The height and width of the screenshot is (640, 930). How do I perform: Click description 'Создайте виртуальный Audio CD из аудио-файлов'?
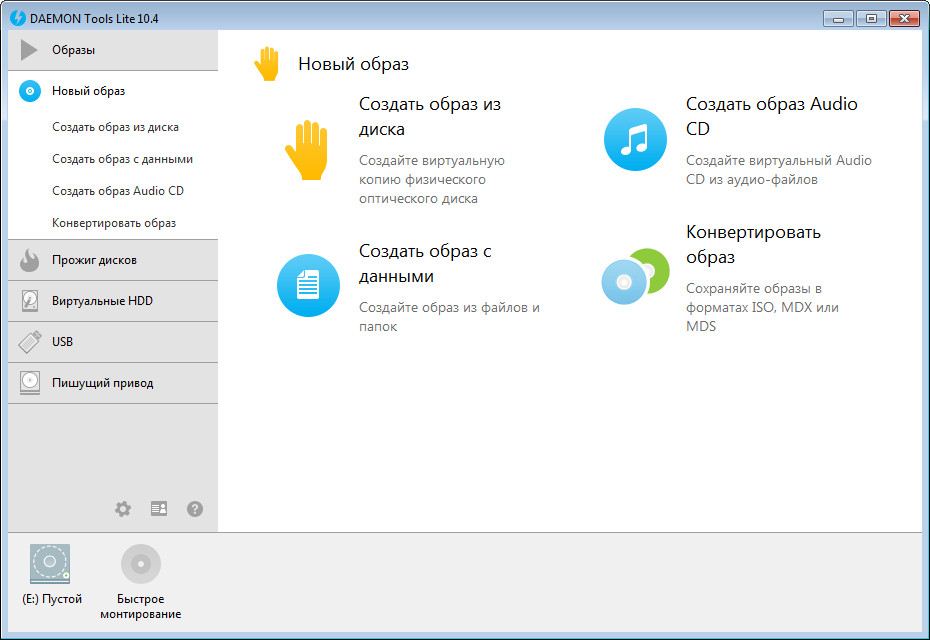(779, 170)
